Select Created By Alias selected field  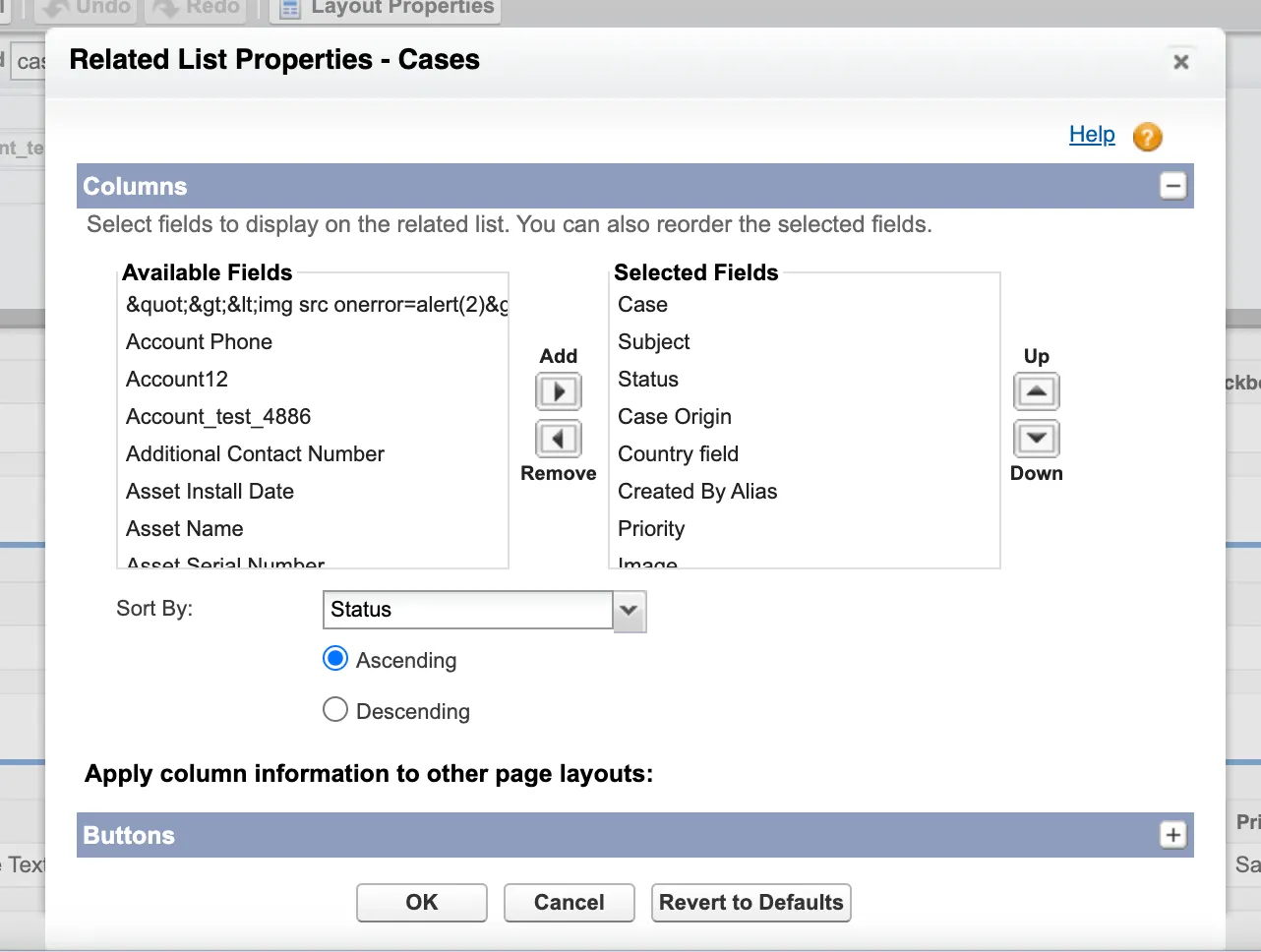[697, 492]
